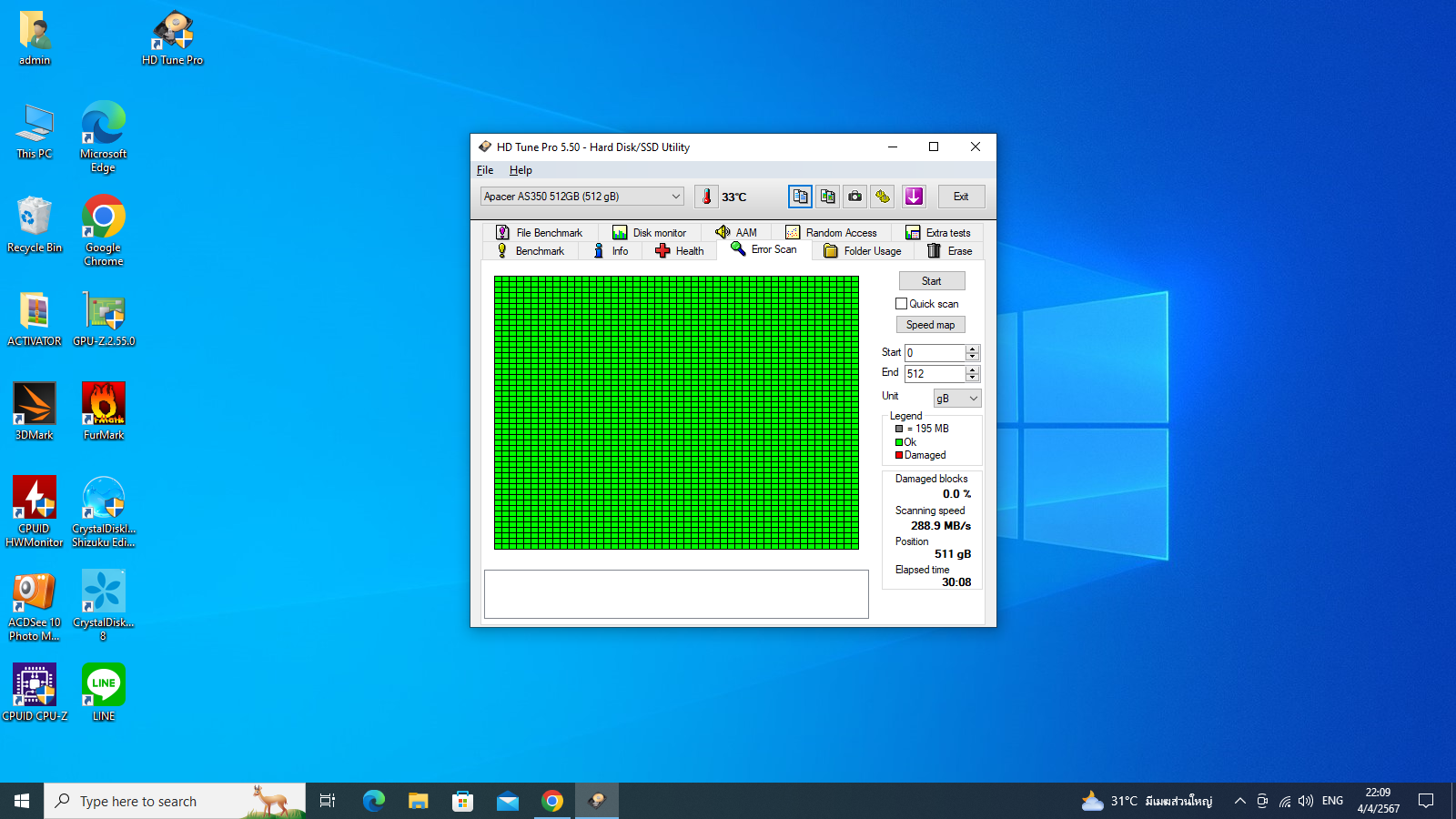Switch to the Benchmark tab

coord(531,251)
